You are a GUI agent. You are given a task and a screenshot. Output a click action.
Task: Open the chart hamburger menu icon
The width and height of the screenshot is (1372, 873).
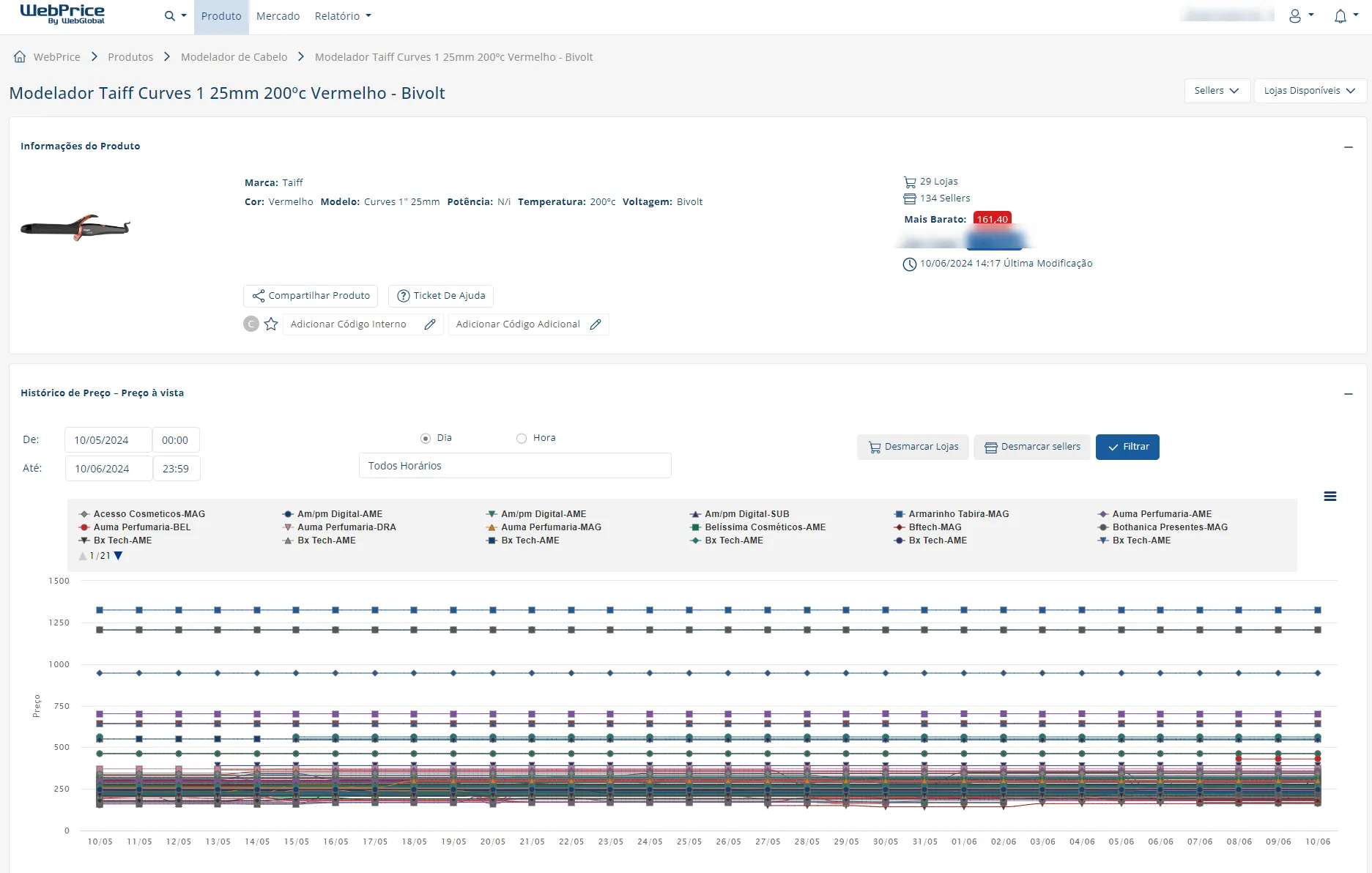1330,497
